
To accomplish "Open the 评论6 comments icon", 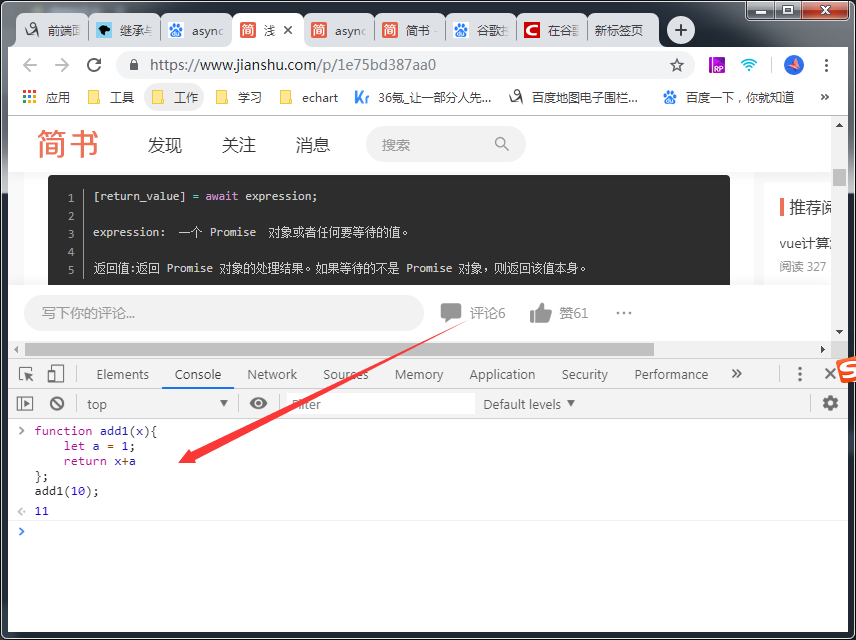I will pos(451,313).
